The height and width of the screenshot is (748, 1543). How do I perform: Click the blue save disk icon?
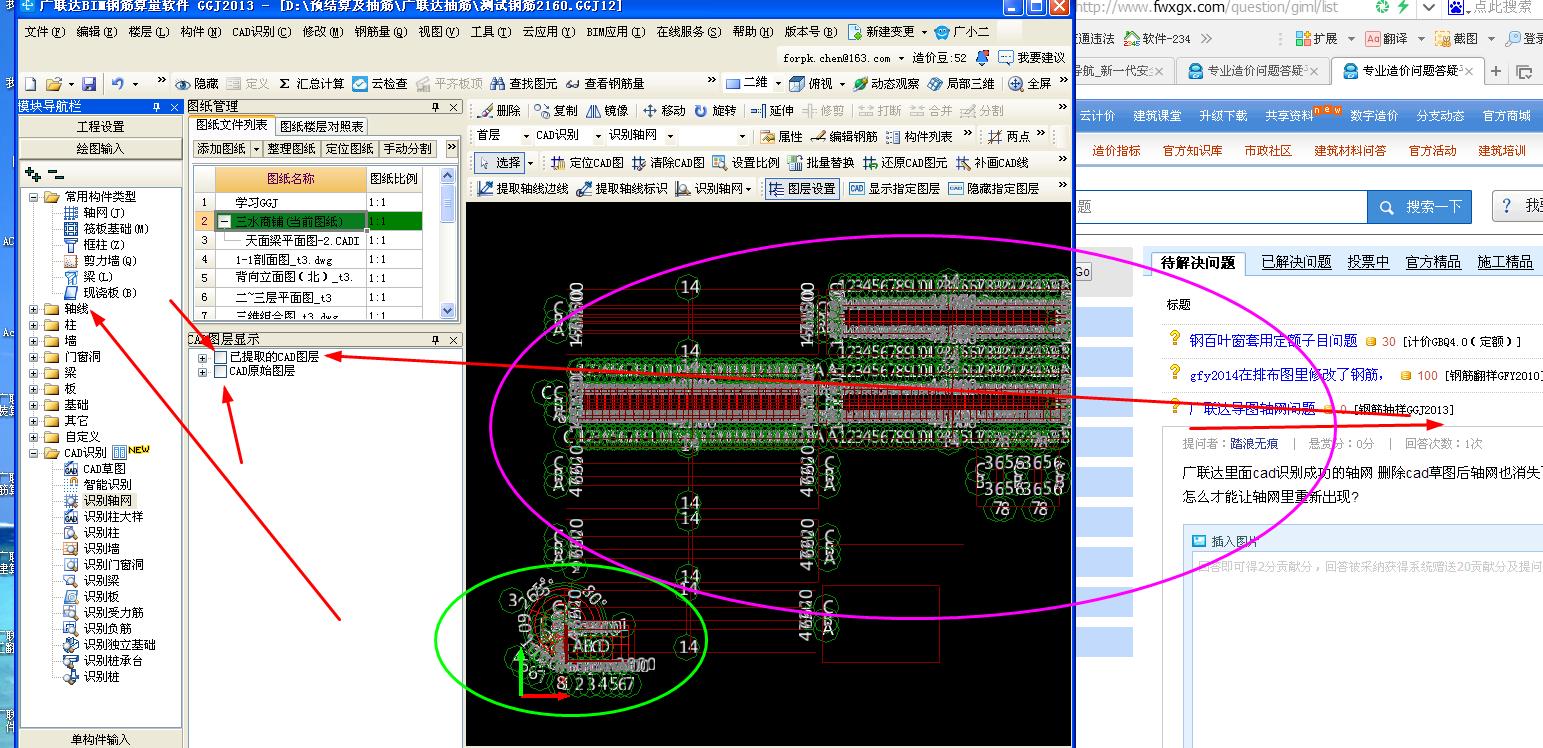pos(89,84)
